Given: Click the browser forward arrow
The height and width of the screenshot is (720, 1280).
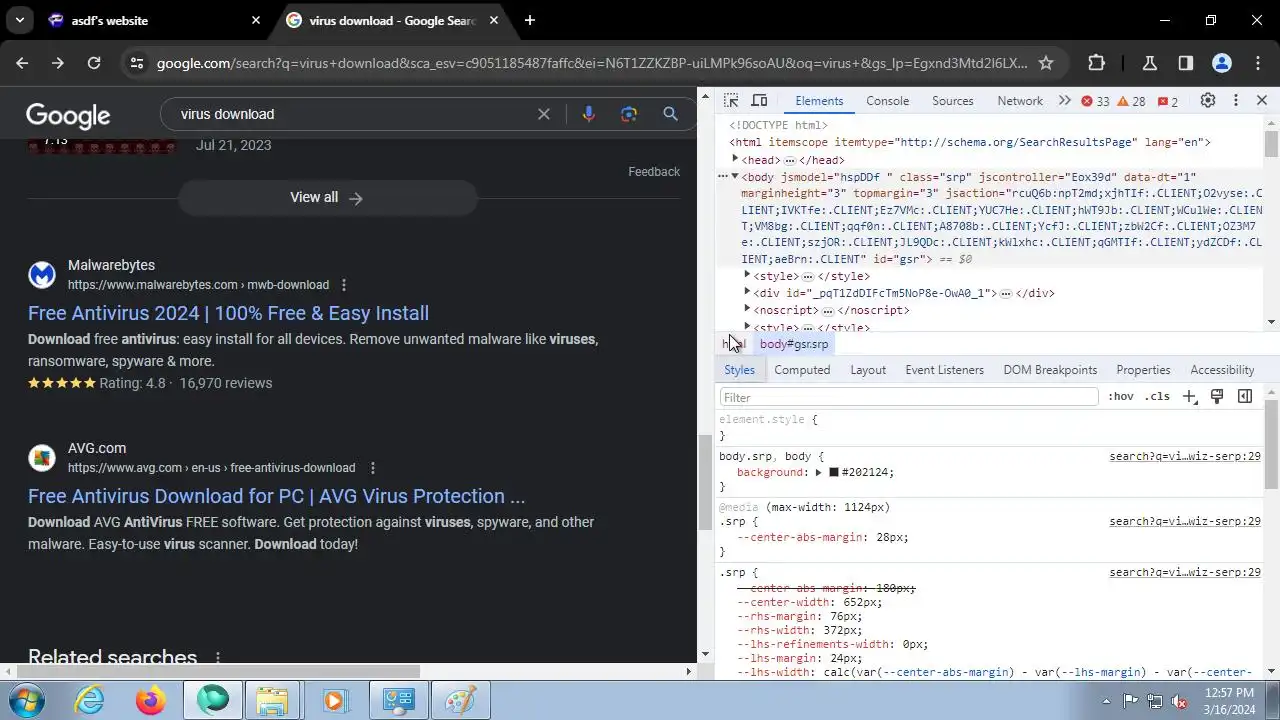Looking at the screenshot, I should click(x=58, y=63).
